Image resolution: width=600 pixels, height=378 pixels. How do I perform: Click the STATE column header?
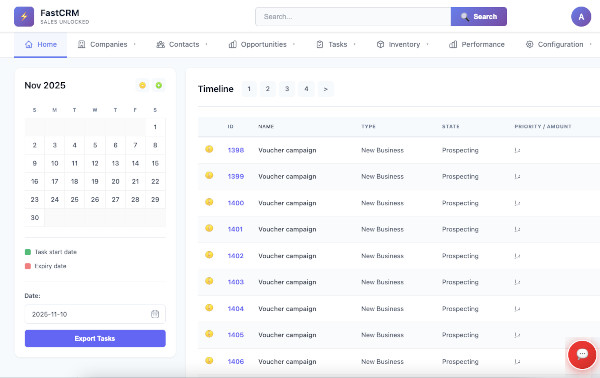pos(450,126)
